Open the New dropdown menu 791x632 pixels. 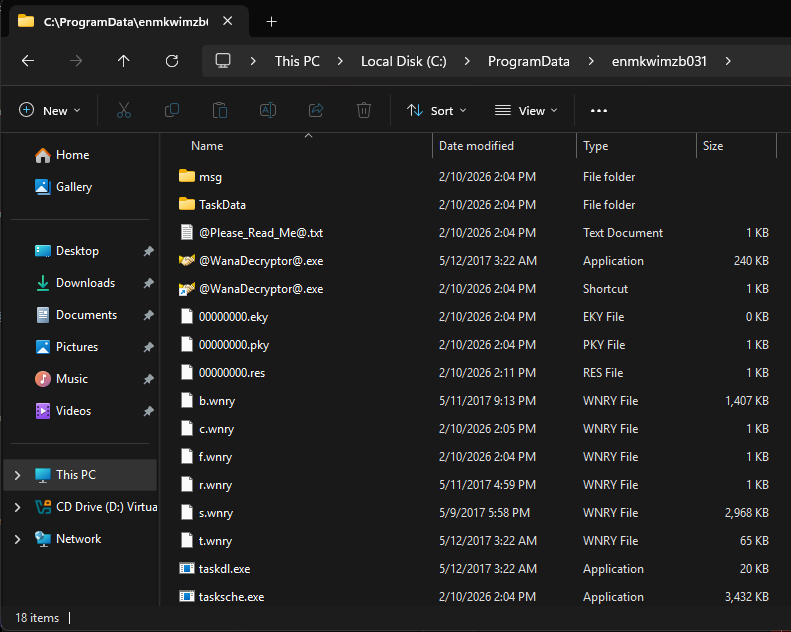click(49, 110)
